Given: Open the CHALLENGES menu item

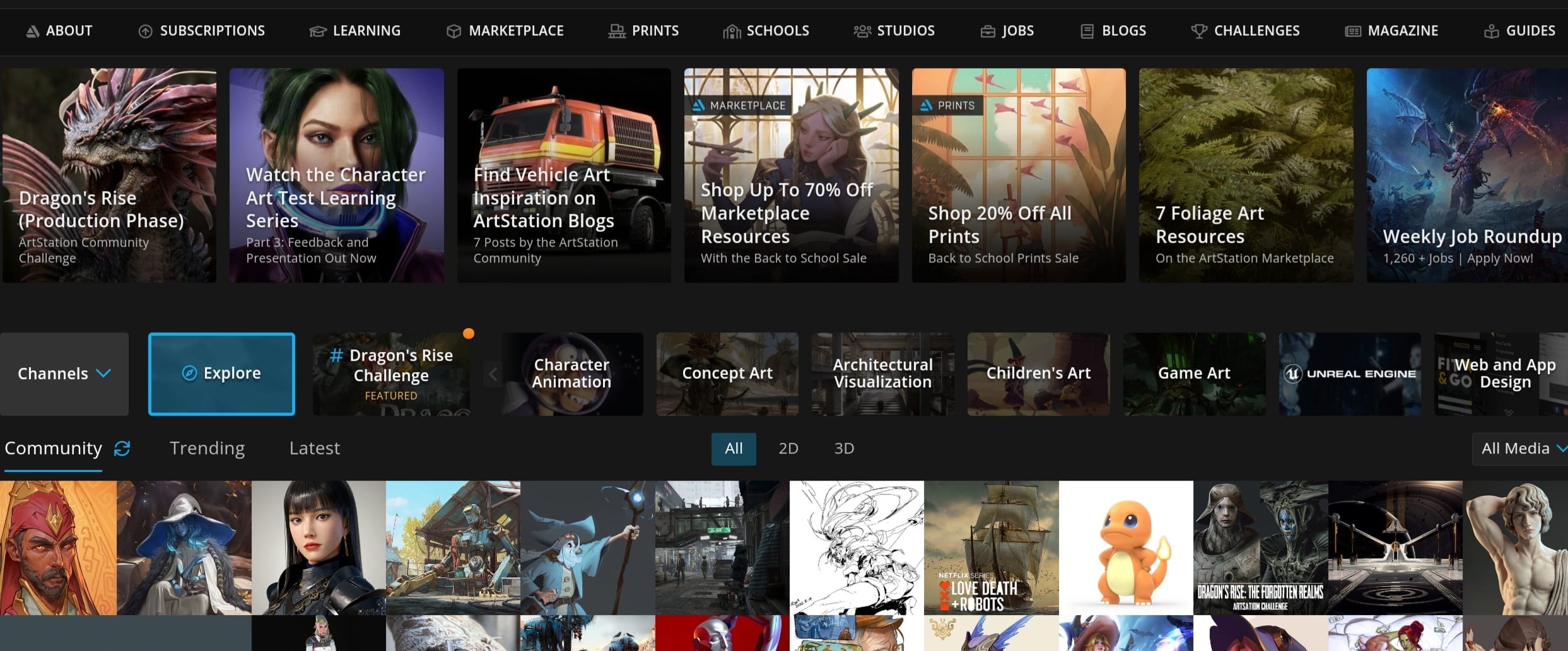Looking at the screenshot, I should 1245,31.
